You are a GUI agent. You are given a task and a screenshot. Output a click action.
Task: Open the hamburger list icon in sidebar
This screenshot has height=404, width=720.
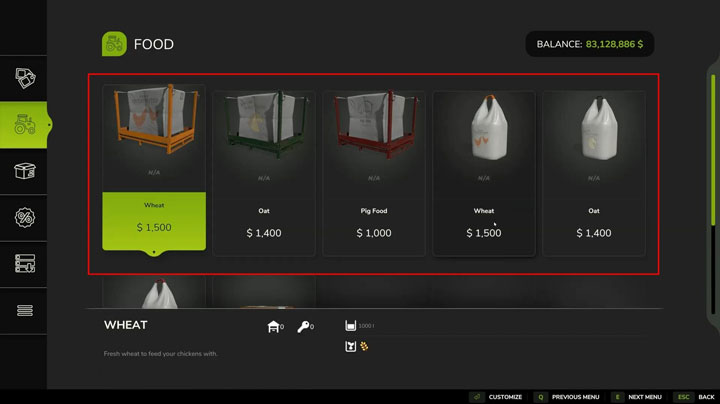(x=25, y=311)
